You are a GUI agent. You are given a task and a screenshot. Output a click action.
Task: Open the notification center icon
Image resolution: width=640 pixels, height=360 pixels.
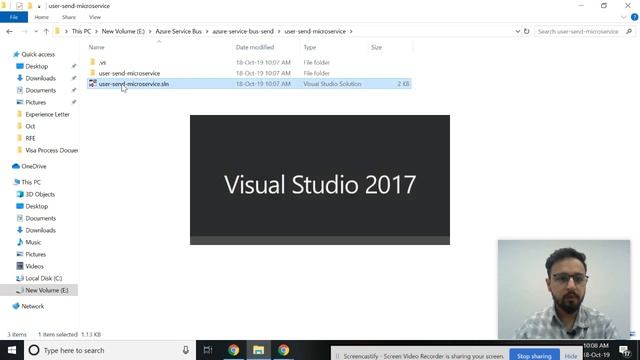click(x=624, y=350)
